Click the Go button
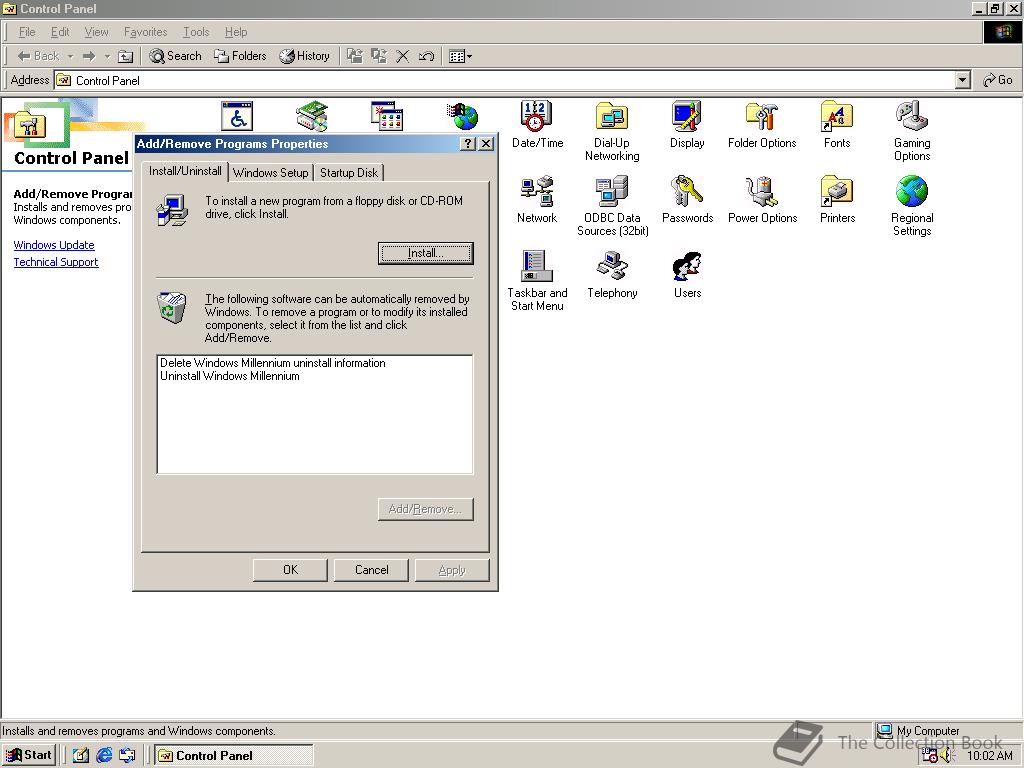This screenshot has width=1024, height=768. tap(998, 80)
